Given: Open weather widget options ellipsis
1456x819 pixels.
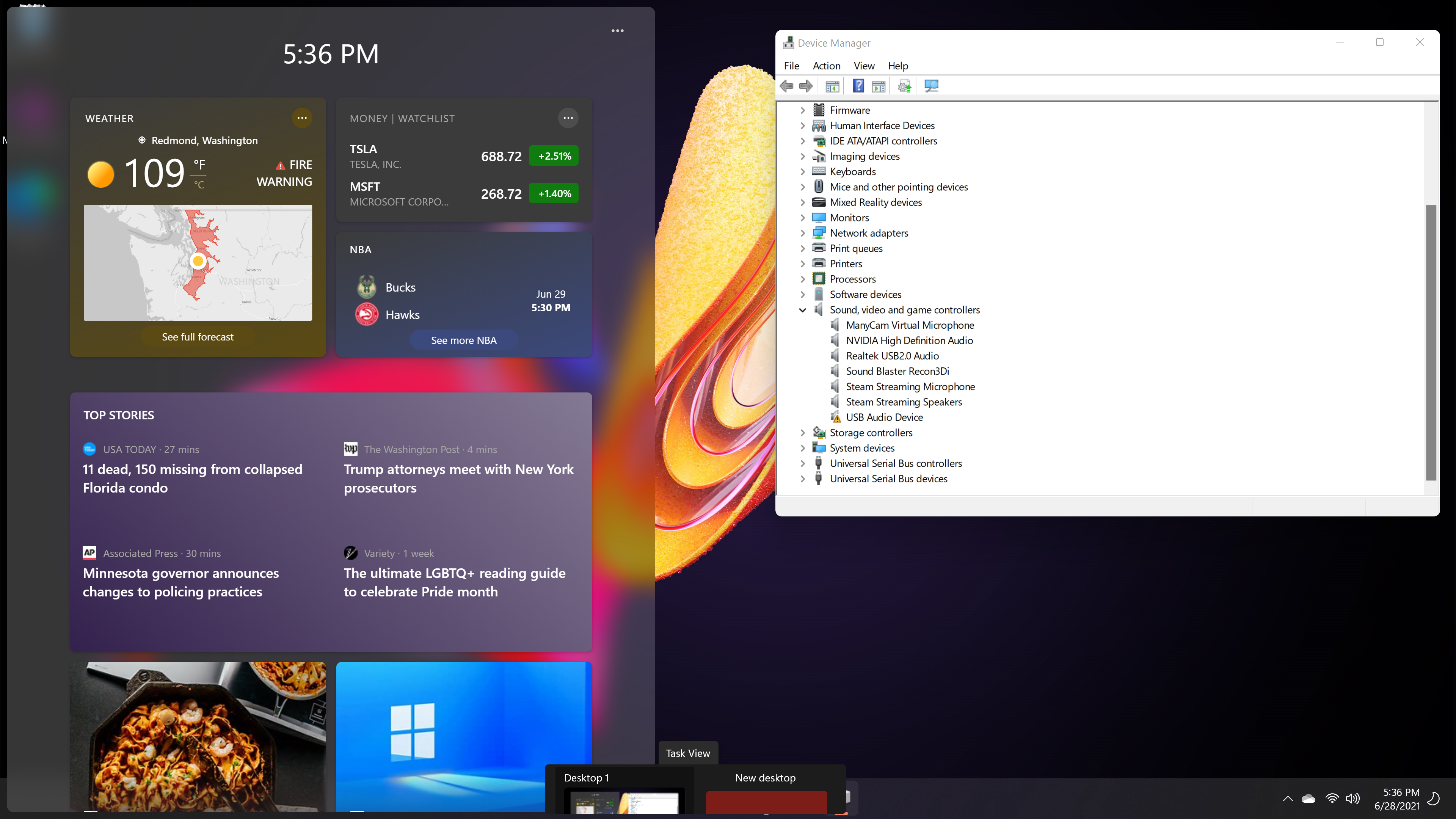Looking at the screenshot, I should click(x=302, y=118).
